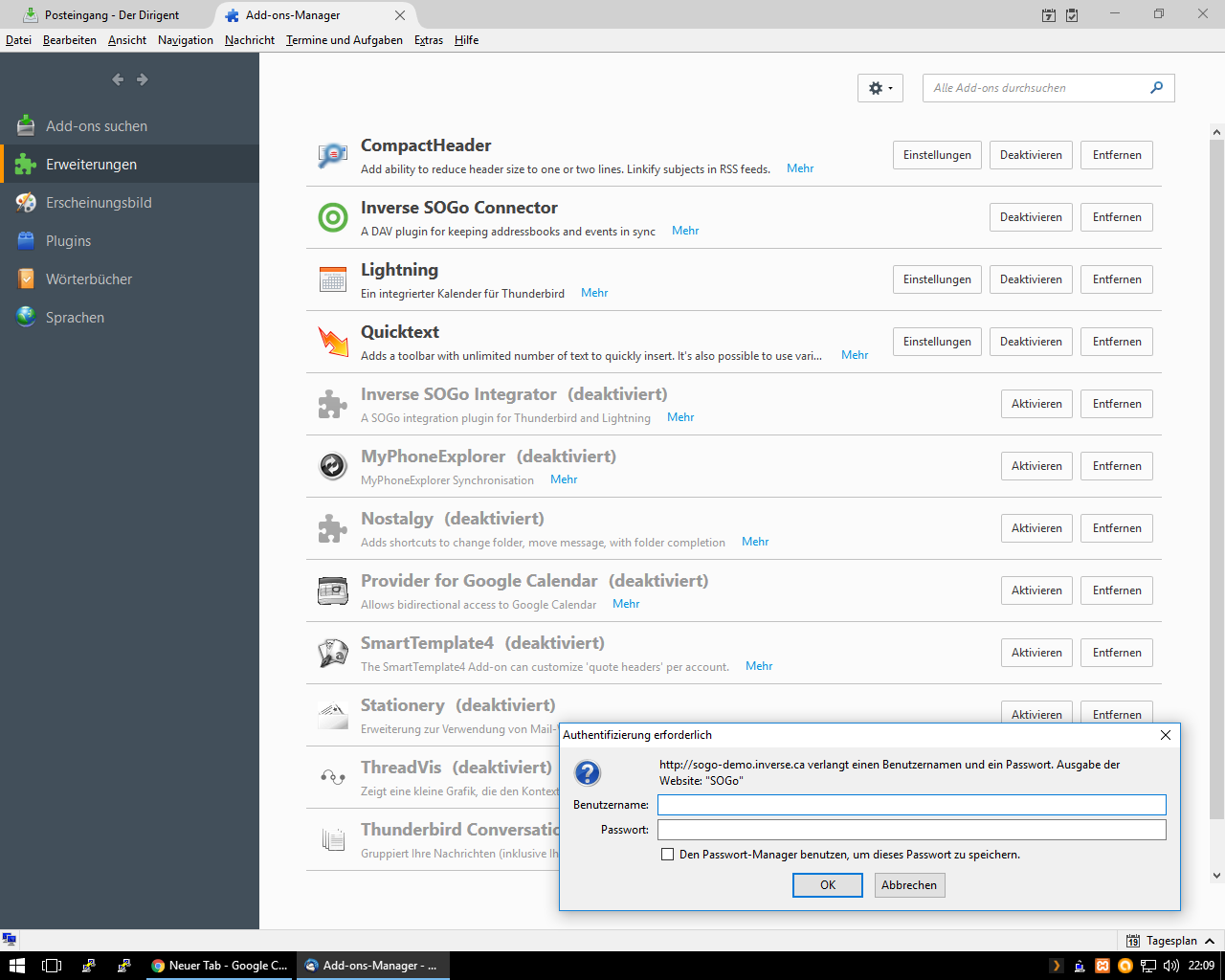Select Erscheinungsbild in the sidebar

[99, 203]
